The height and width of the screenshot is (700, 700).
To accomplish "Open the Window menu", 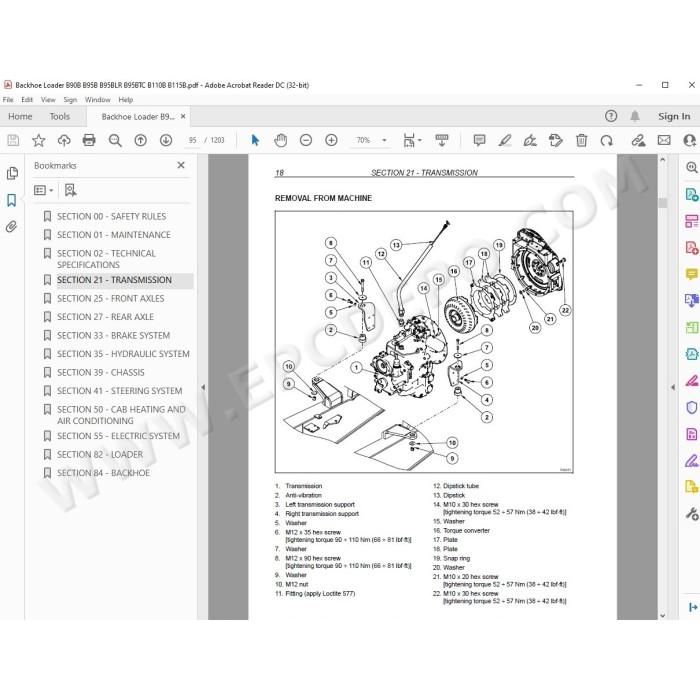I will pos(97,100).
